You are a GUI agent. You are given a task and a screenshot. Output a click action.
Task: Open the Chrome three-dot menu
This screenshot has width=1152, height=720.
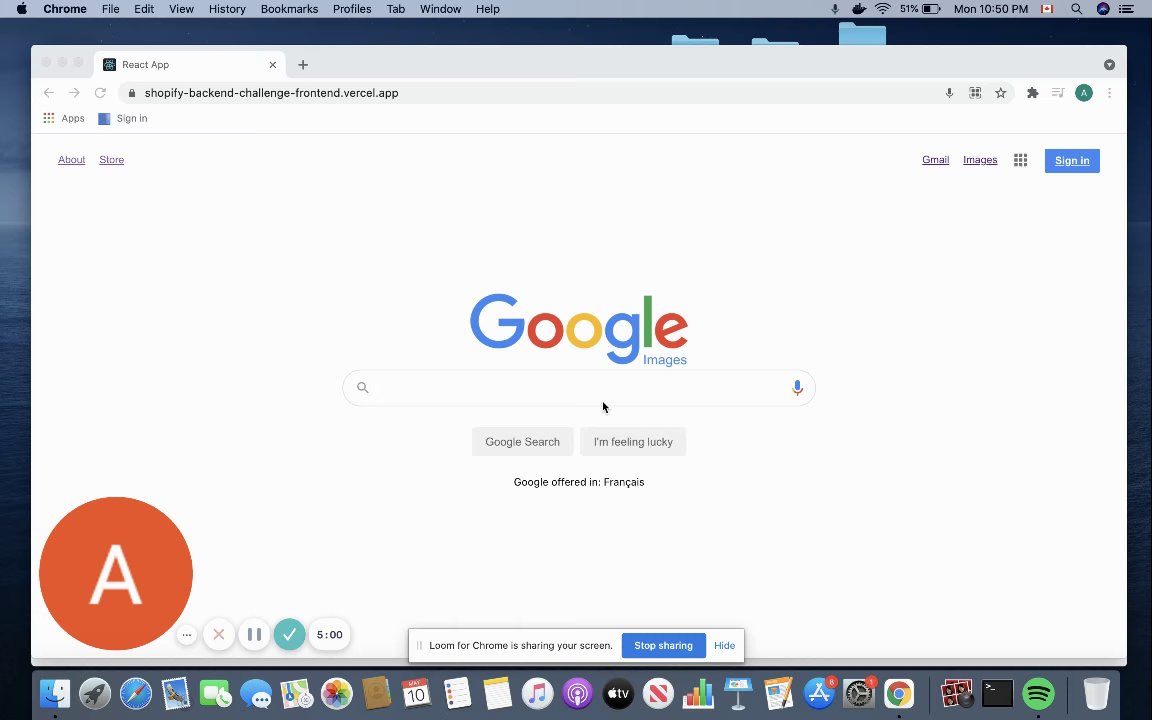point(1109,93)
